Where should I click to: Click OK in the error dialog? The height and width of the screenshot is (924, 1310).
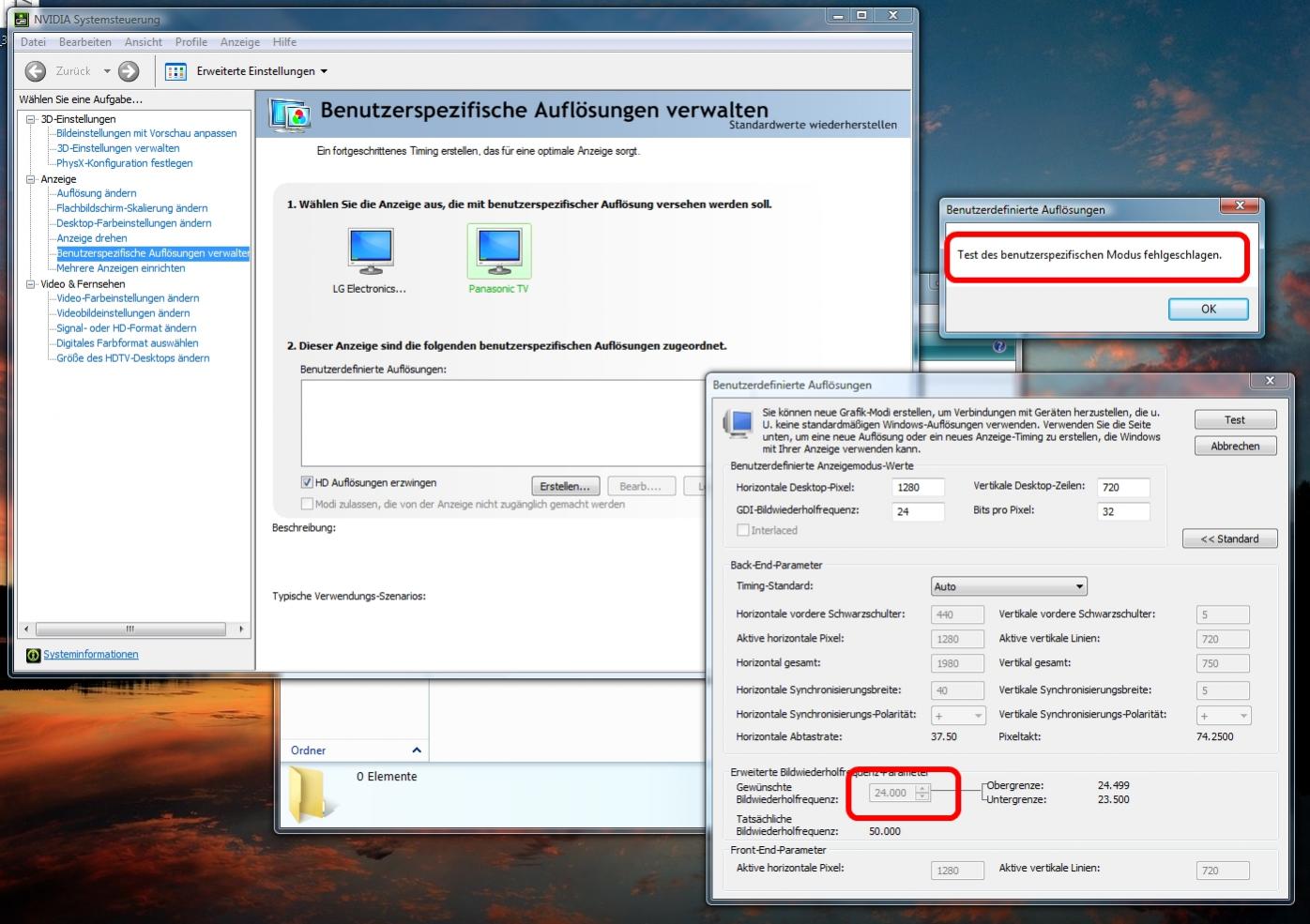1209,309
